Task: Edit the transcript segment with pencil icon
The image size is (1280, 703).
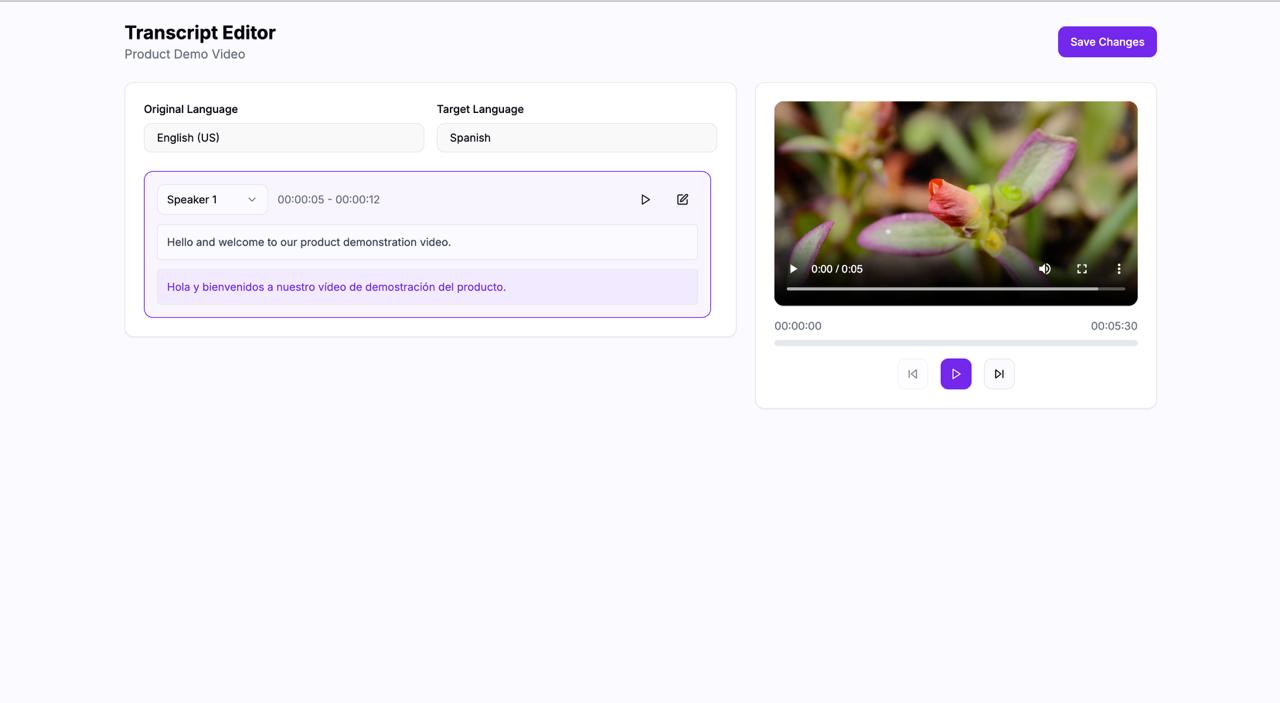Action: point(682,200)
